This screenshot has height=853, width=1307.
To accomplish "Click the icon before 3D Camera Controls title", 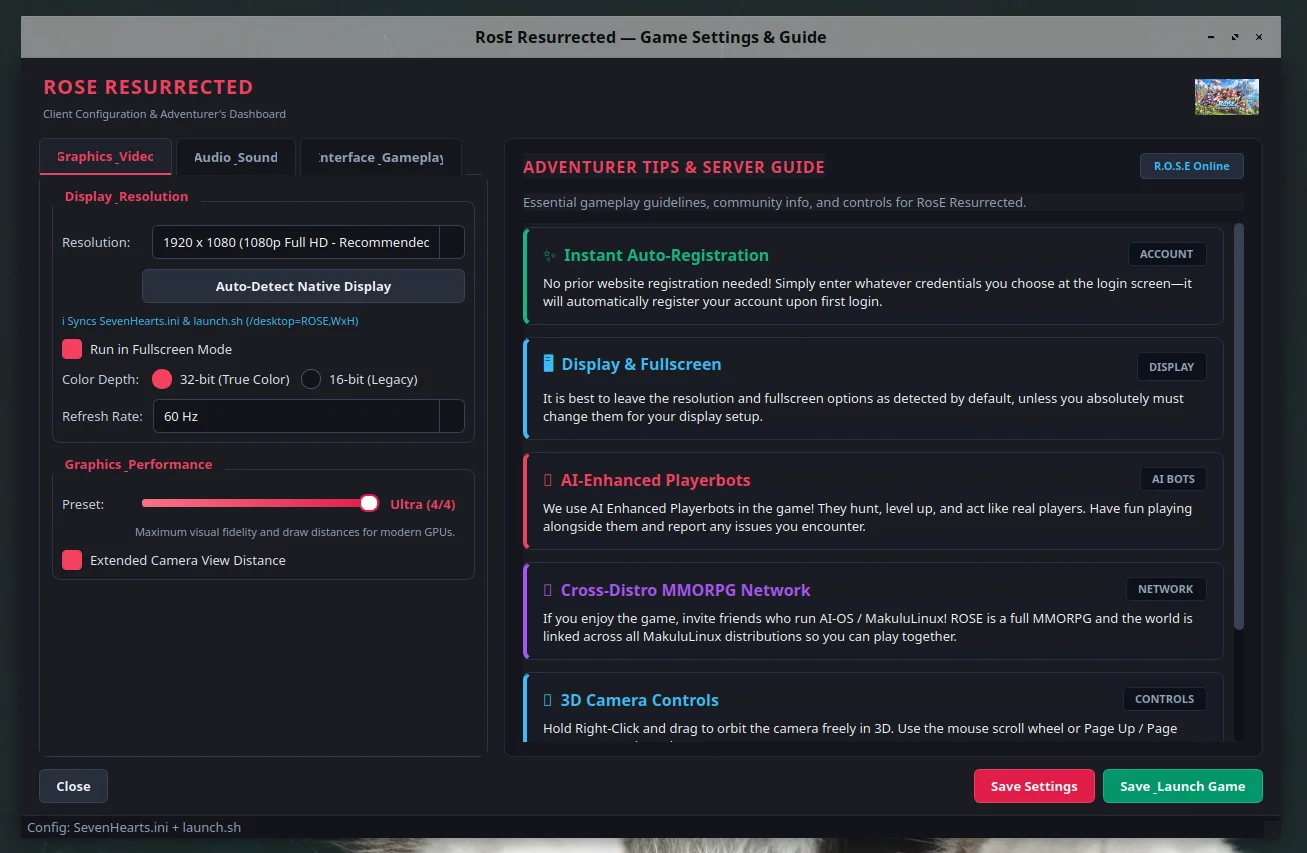I will tap(547, 700).
